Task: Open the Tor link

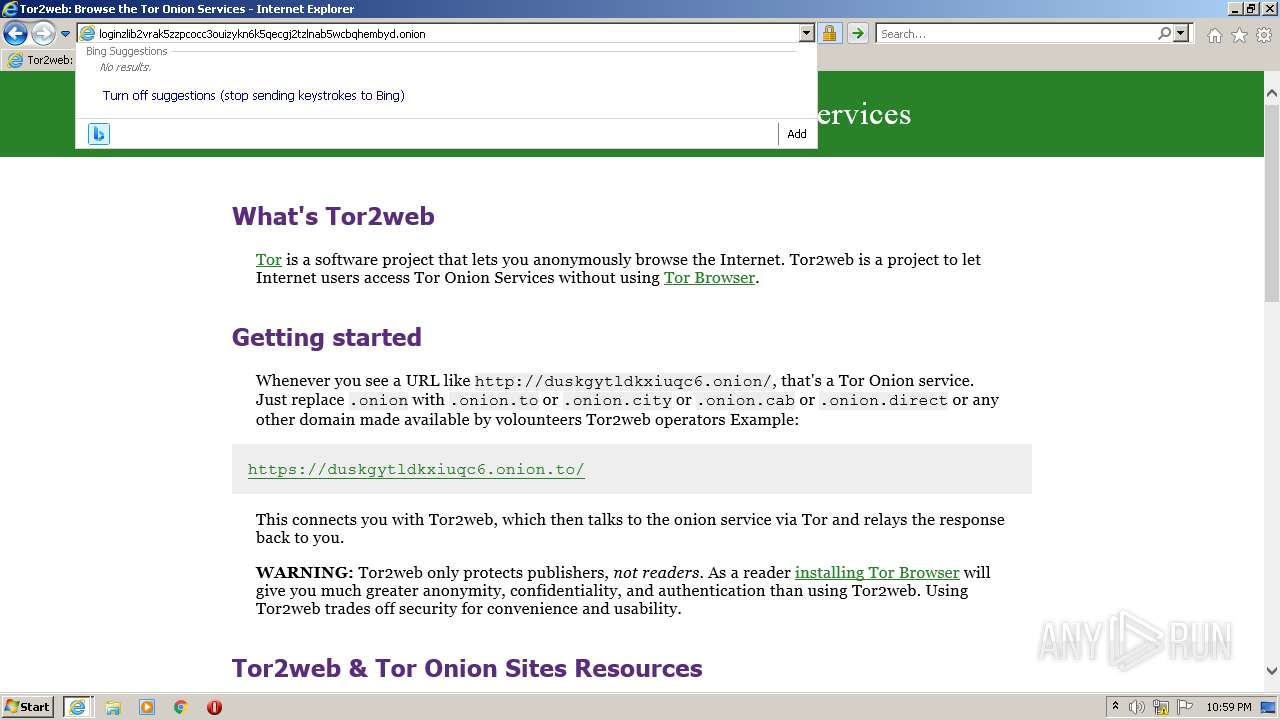Action: point(269,260)
